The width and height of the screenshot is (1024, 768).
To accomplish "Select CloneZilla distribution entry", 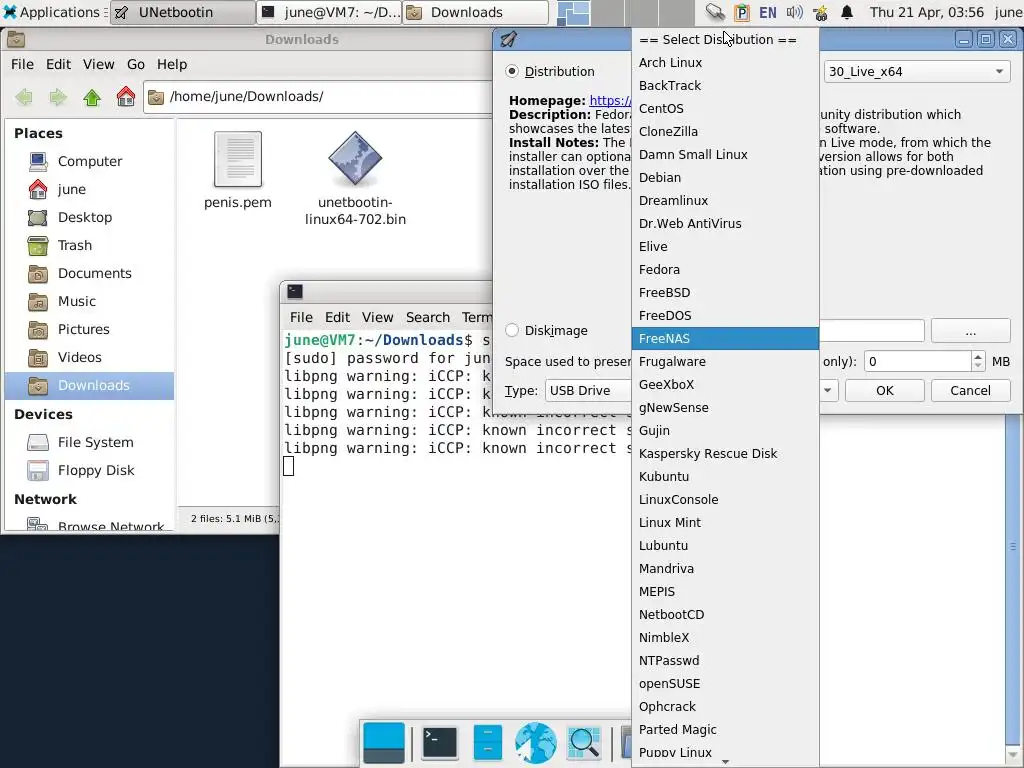I will coord(725,131).
